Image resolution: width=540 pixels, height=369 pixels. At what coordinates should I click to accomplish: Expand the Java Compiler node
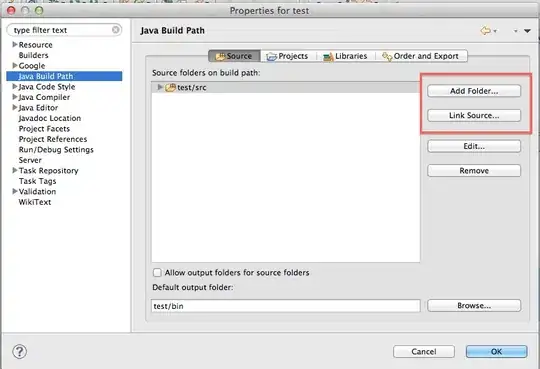coord(14,97)
